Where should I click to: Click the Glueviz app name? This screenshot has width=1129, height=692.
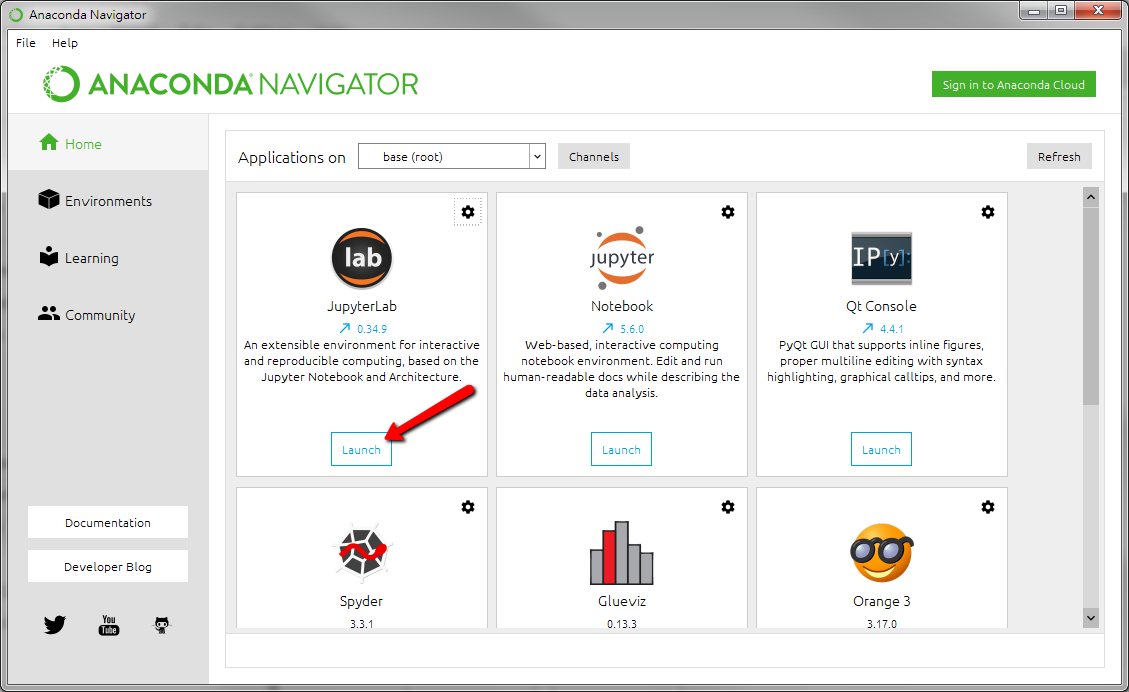coord(621,601)
